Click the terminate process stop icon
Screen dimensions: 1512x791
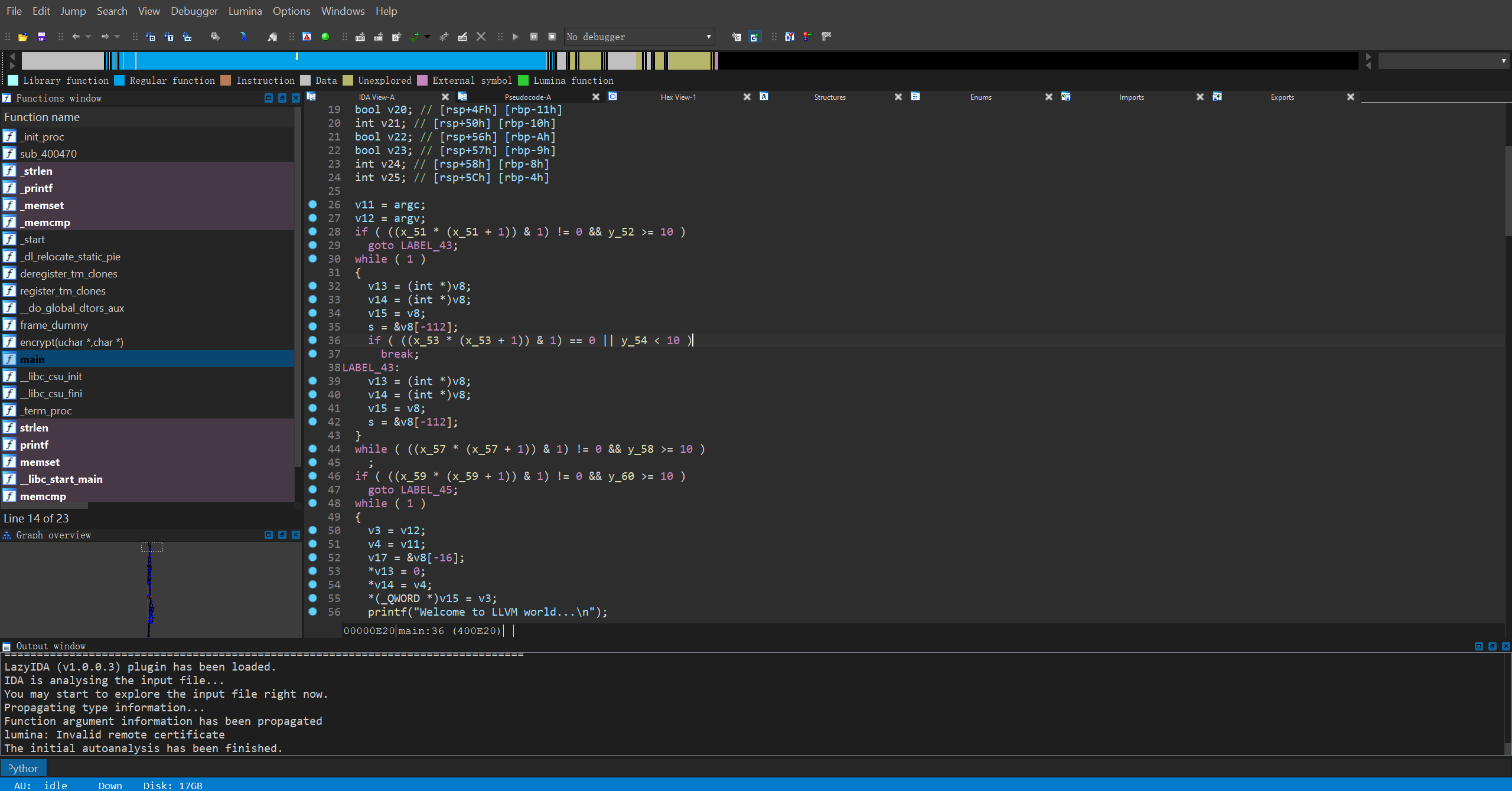pyautogui.click(x=552, y=37)
